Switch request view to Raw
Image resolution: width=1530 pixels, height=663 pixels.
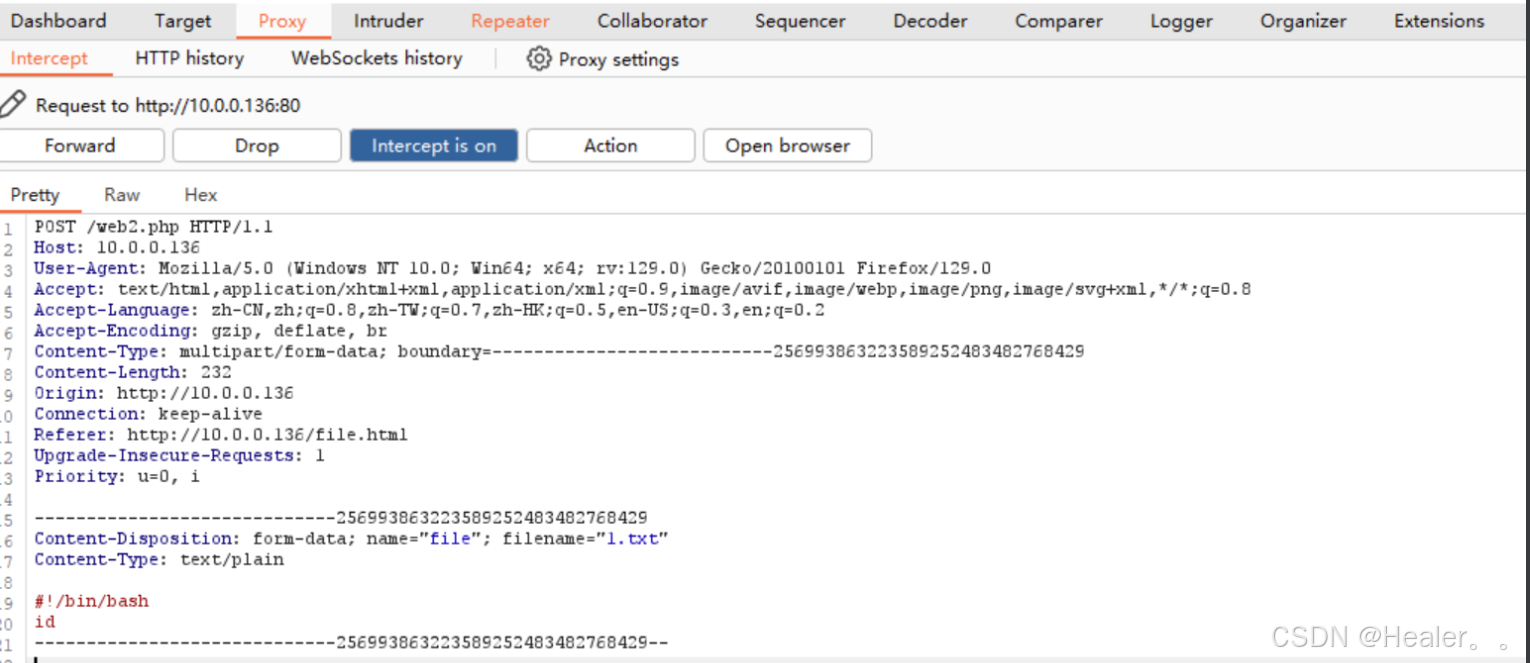tap(122, 195)
